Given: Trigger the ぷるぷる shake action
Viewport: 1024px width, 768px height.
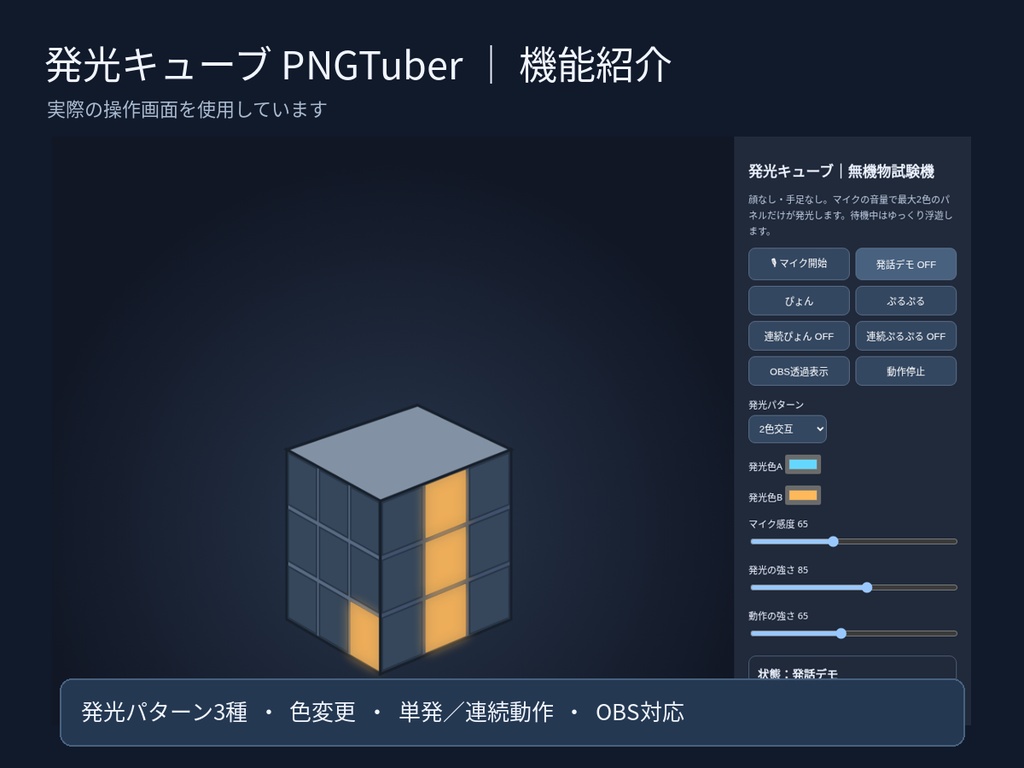Looking at the screenshot, I should pos(906,301).
